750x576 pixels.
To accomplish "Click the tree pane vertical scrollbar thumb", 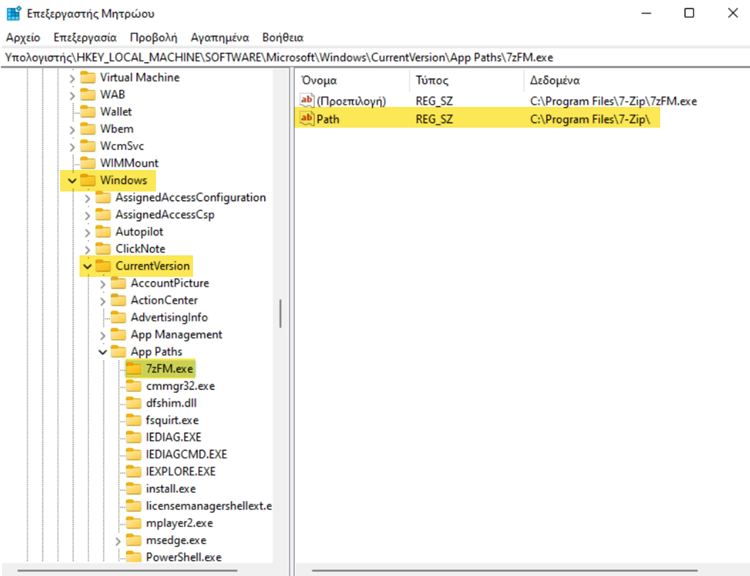I will click(280, 313).
